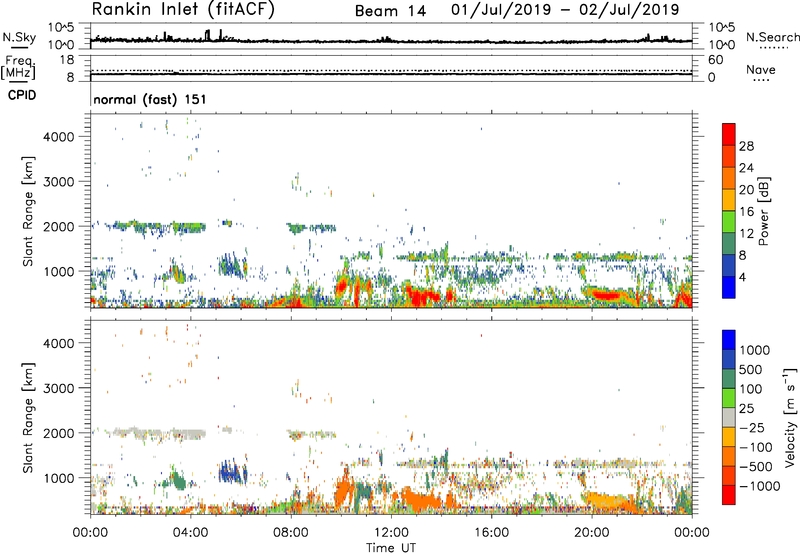
Task: Click the '500' label on velocity scale
Action: coord(751,369)
